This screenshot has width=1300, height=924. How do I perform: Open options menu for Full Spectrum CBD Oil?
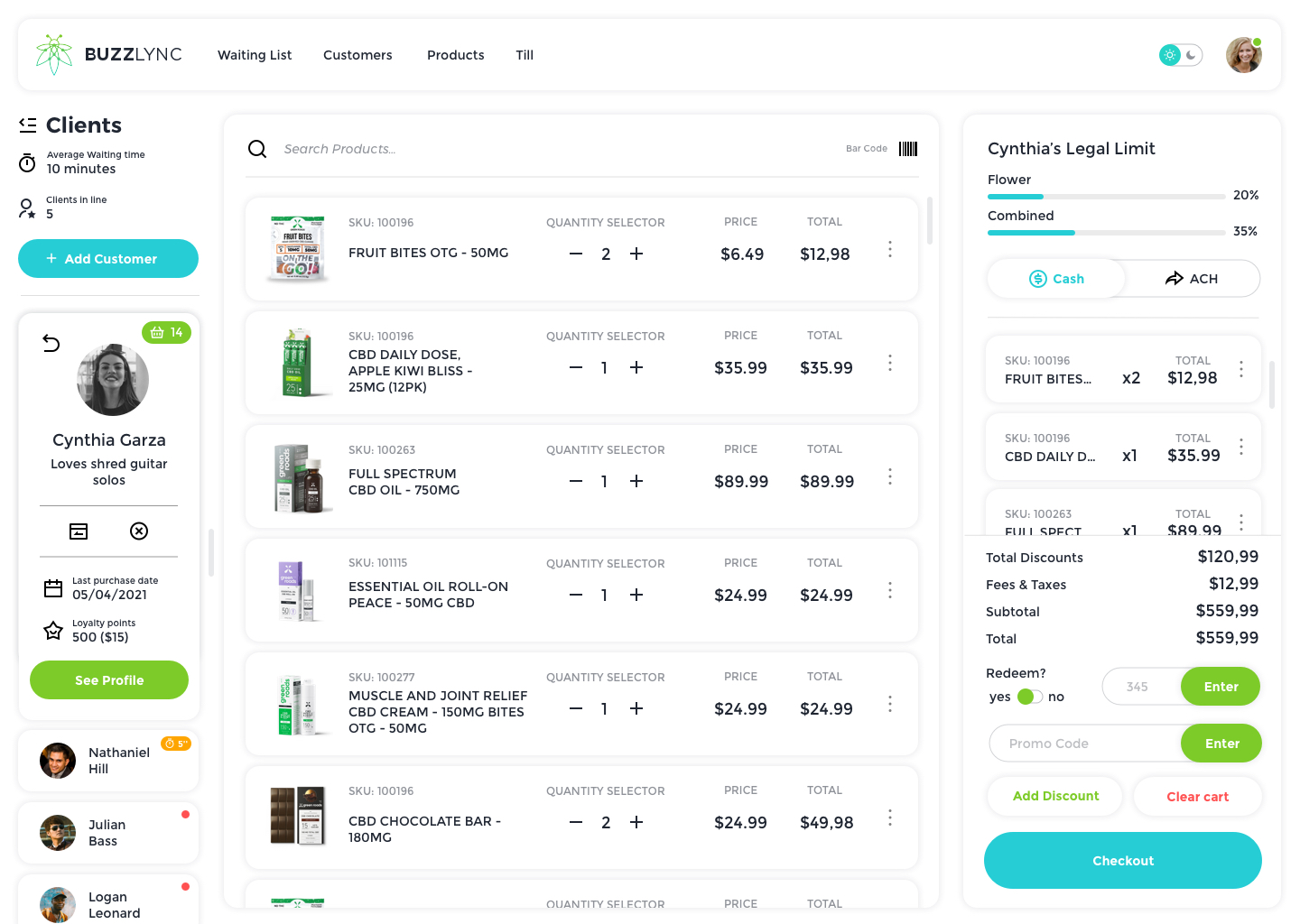click(890, 476)
